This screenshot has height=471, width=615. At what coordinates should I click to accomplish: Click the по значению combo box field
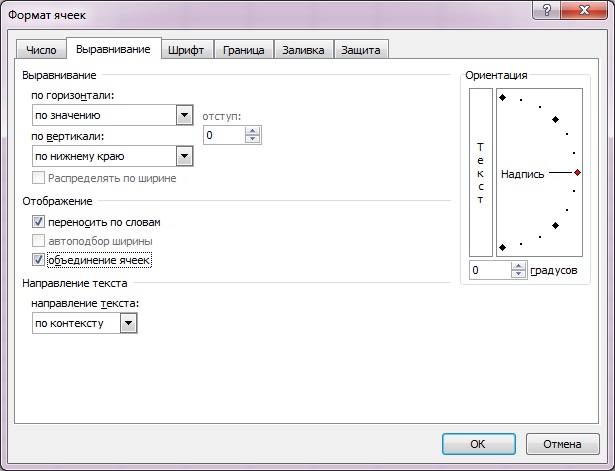(x=113, y=115)
